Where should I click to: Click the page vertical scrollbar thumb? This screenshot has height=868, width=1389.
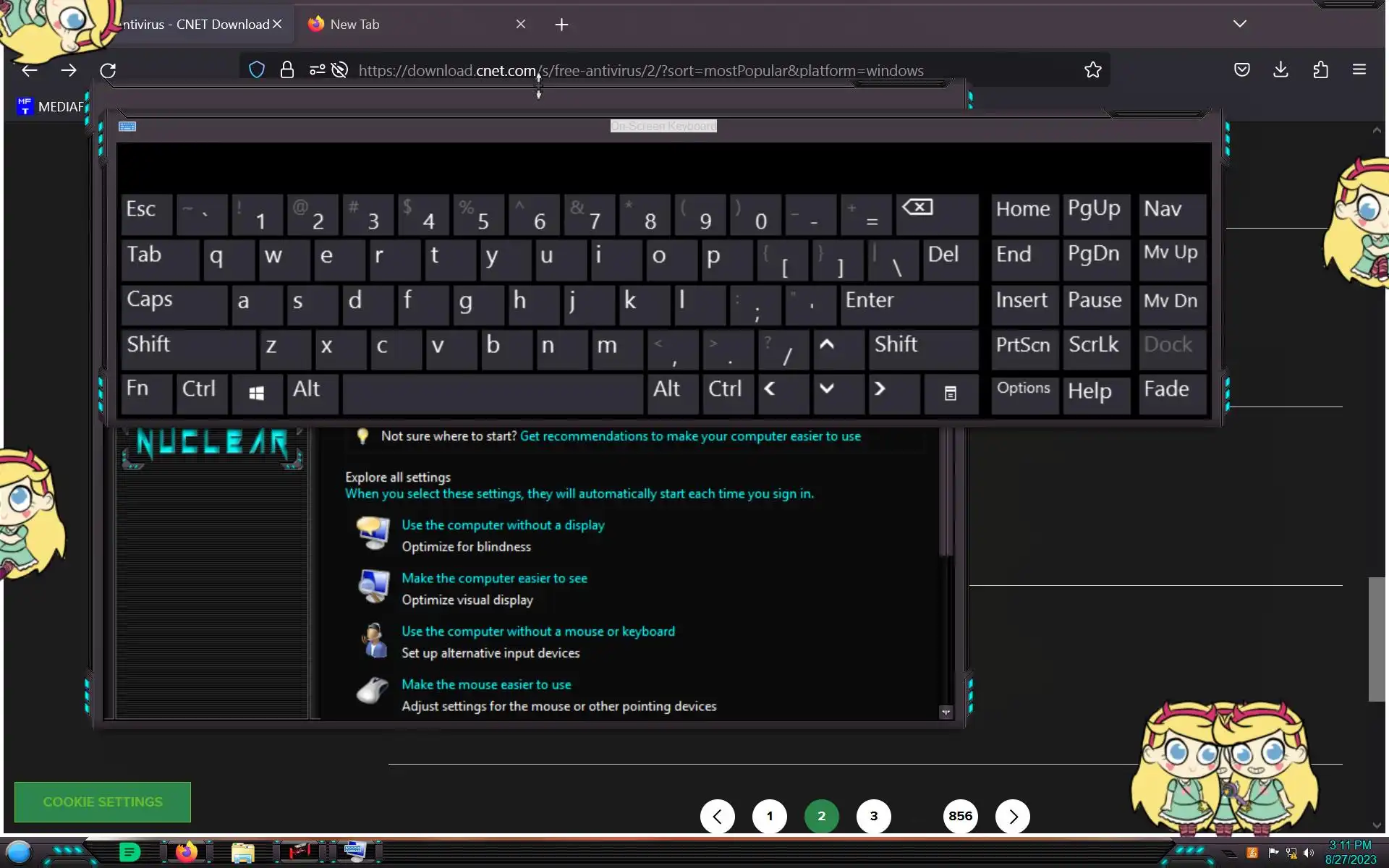pyautogui.click(x=1376, y=639)
